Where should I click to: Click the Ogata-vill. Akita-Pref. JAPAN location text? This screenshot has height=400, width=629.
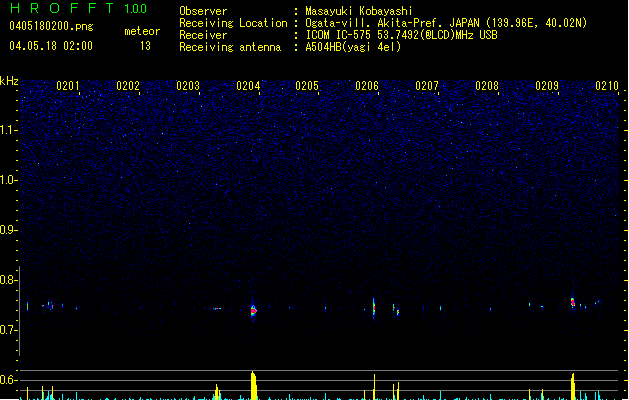pyautogui.click(x=446, y=23)
